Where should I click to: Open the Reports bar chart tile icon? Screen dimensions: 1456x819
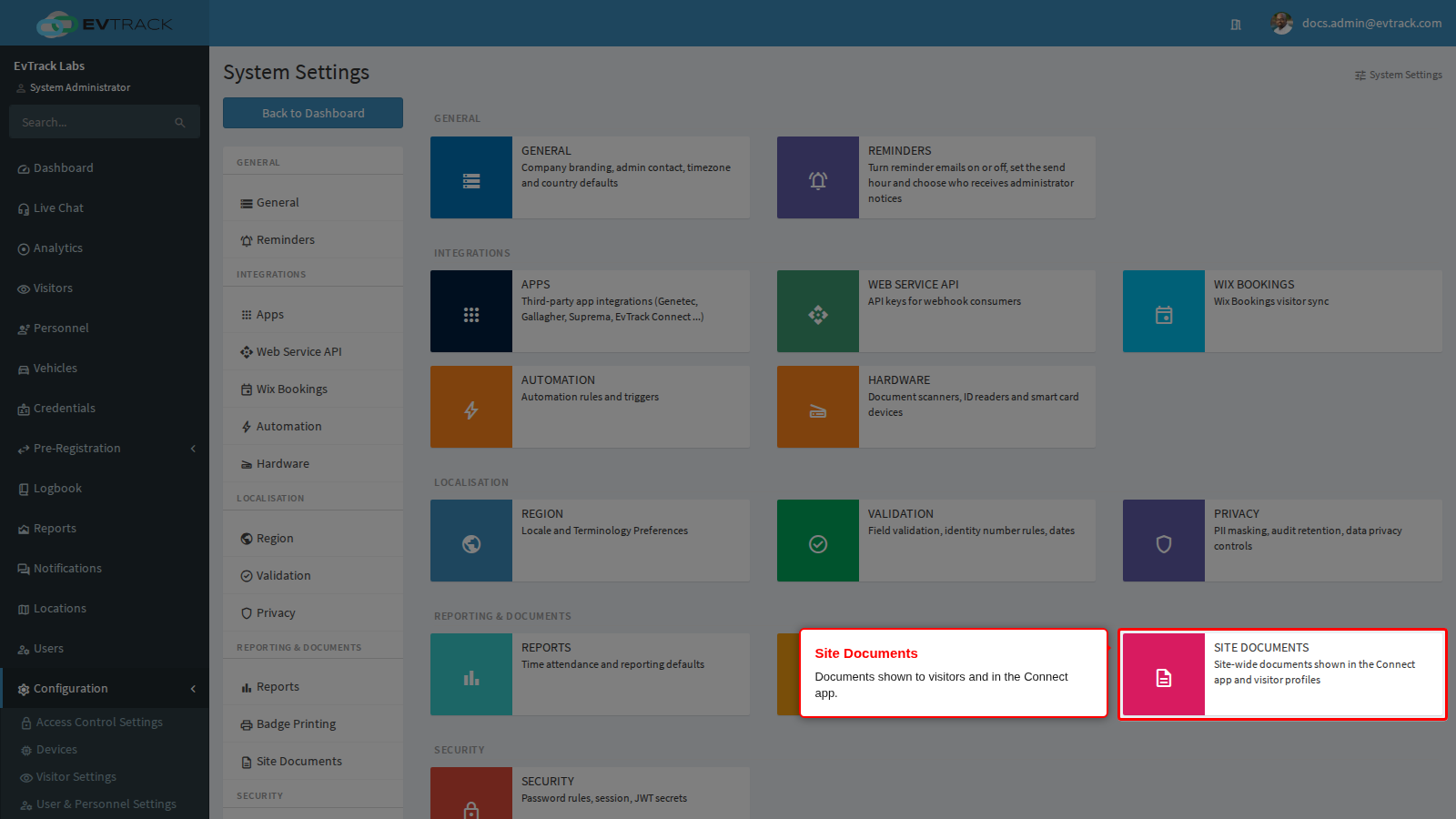click(471, 674)
